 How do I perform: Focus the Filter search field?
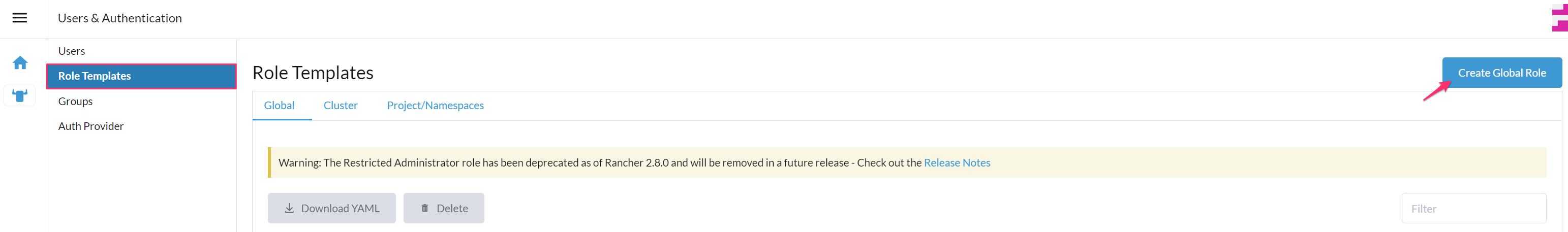click(x=1473, y=209)
